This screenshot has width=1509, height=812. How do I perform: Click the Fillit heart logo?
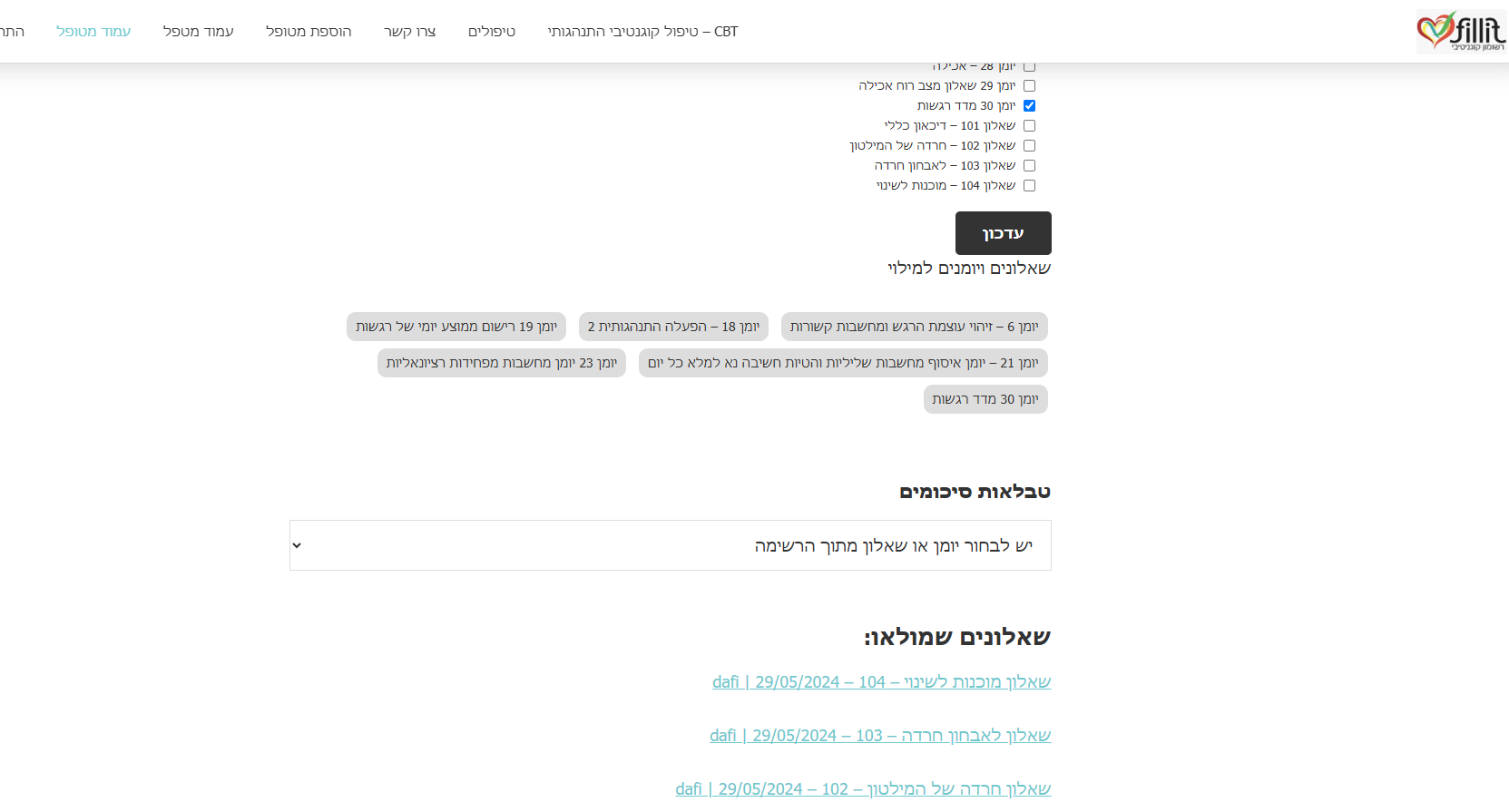click(1461, 32)
